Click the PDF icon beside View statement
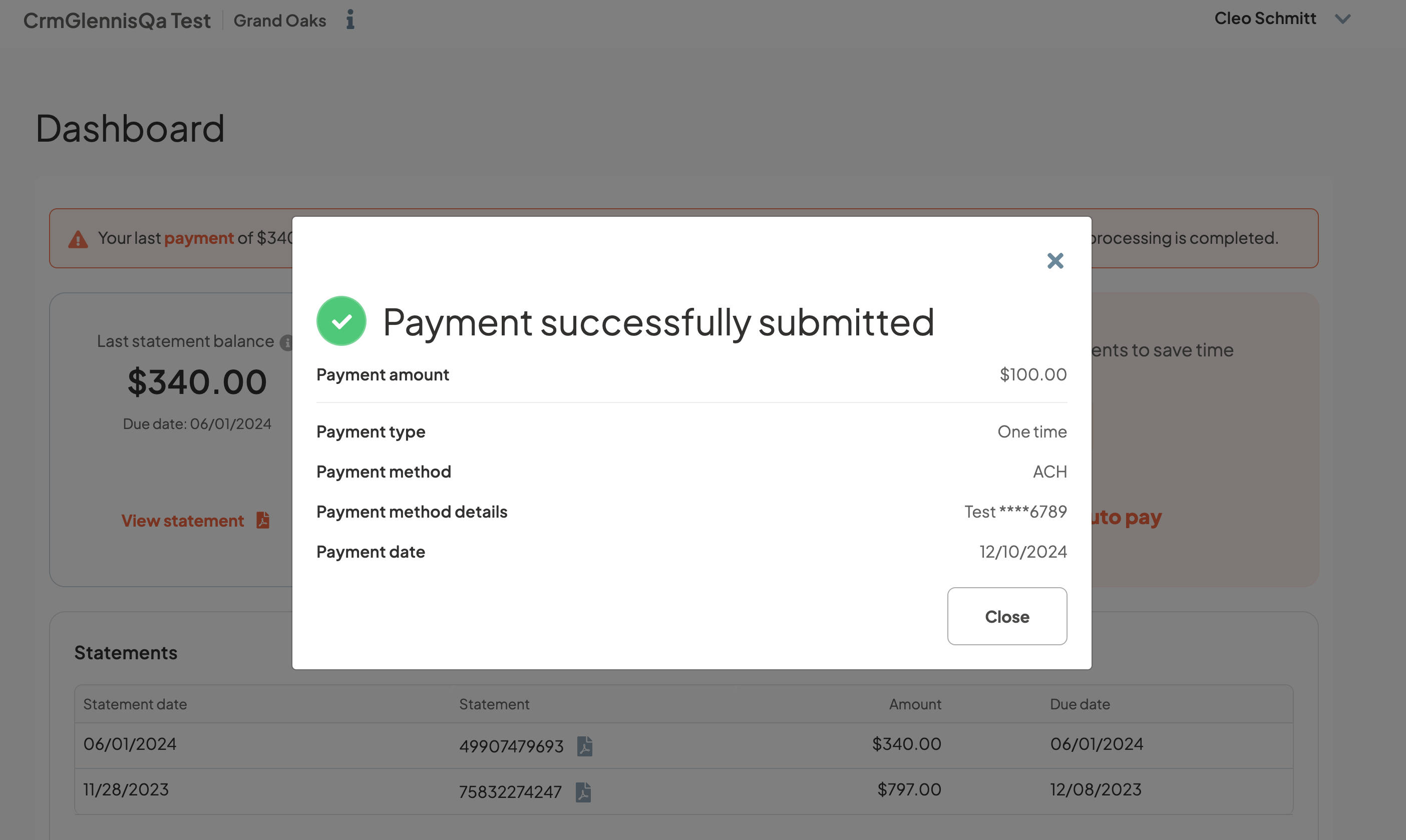Screen dimensions: 1406x840 coord(263,520)
